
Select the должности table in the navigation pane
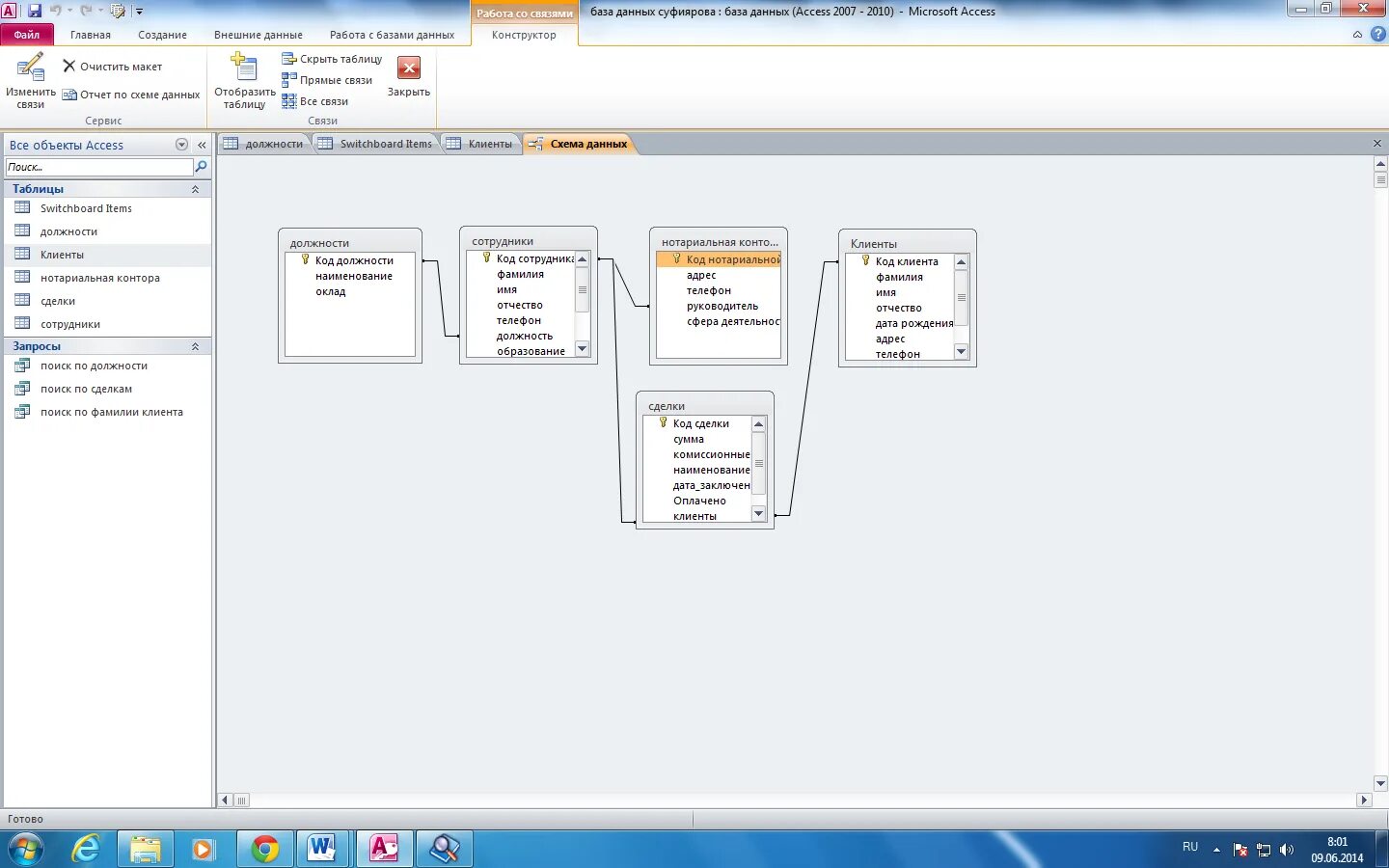[107, 231]
